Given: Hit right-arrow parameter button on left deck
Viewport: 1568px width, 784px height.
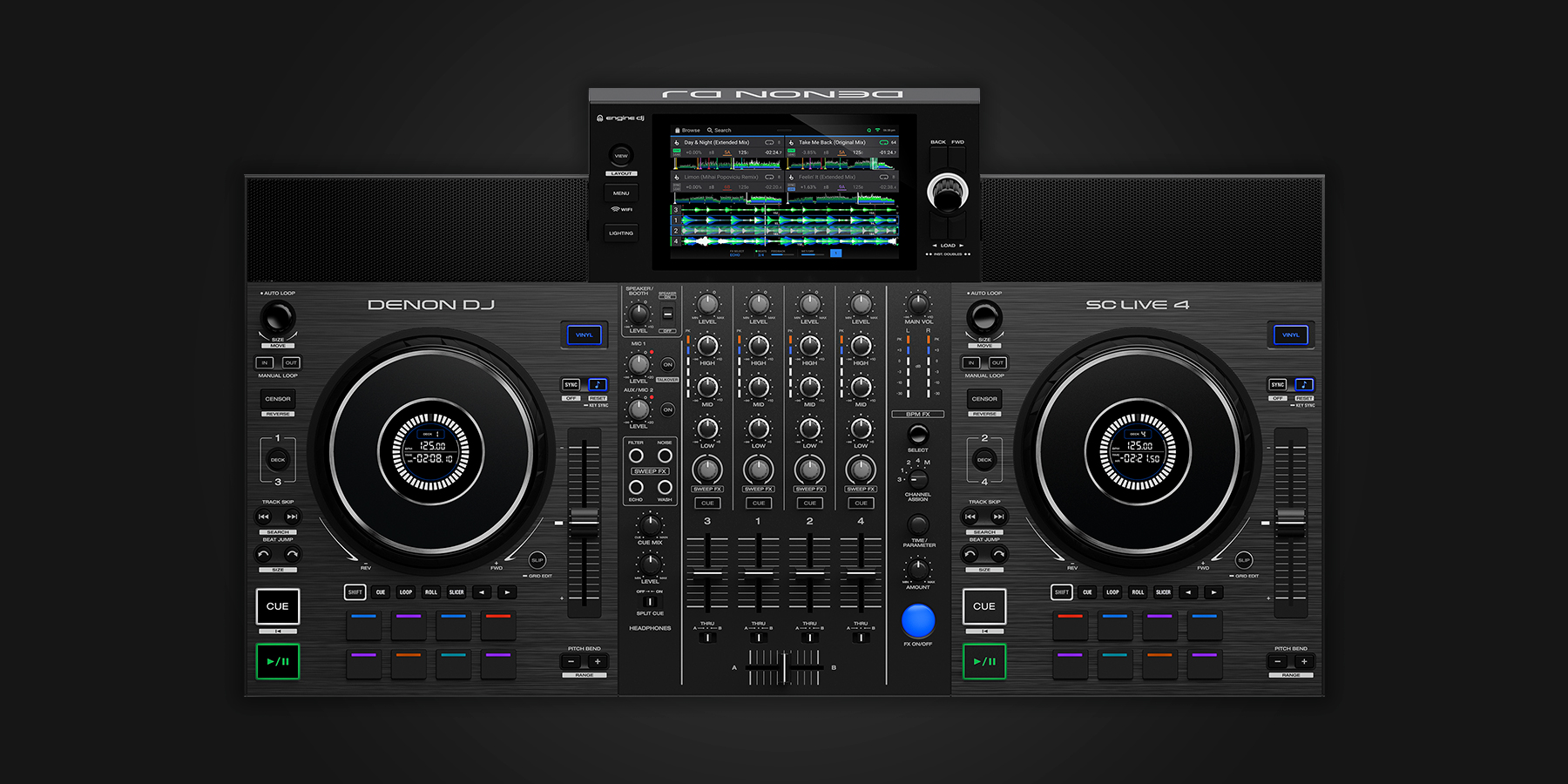Looking at the screenshot, I should 507,592.
